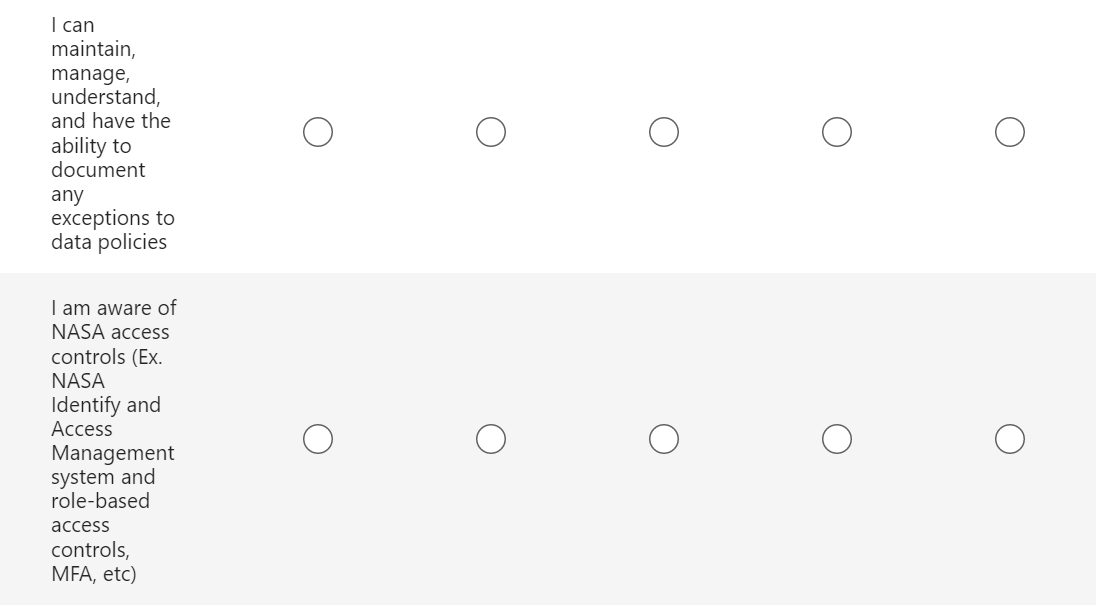Pick middle radio option for NASA access controls row
This screenshot has height=613, width=1112.
pyautogui.click(x=664, y=439)
